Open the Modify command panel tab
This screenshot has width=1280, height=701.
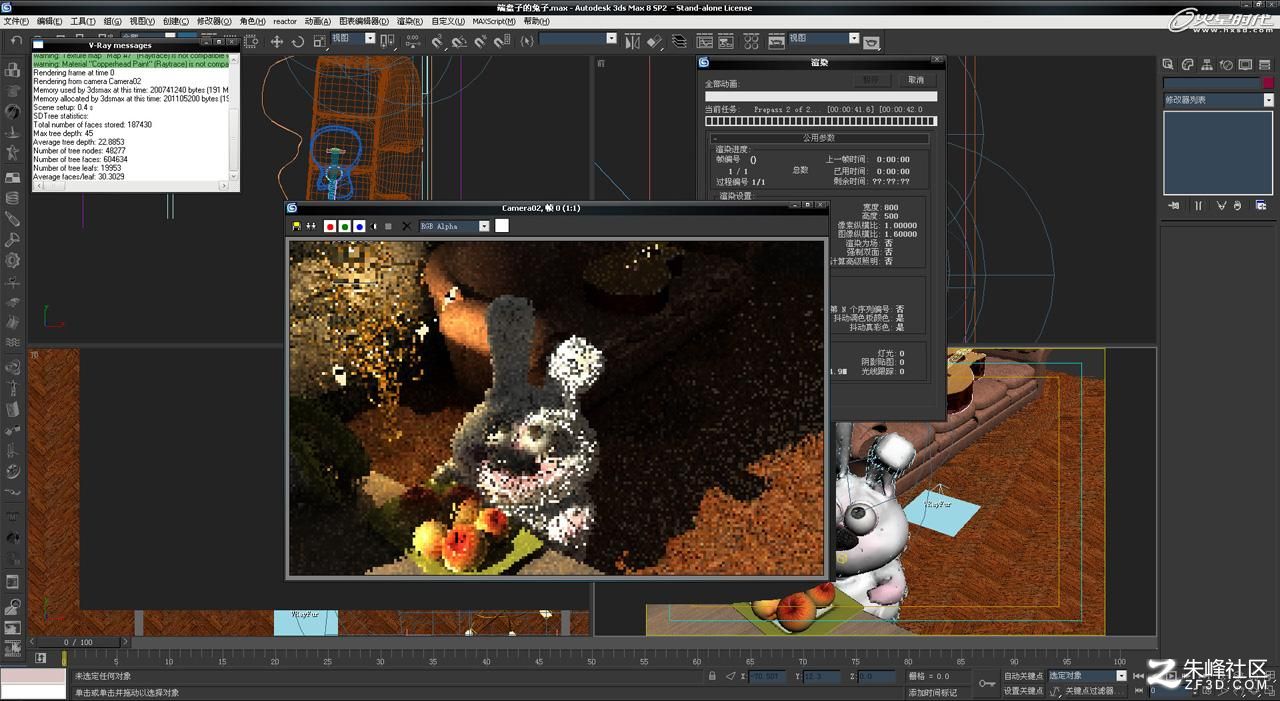pos(1188,64)
